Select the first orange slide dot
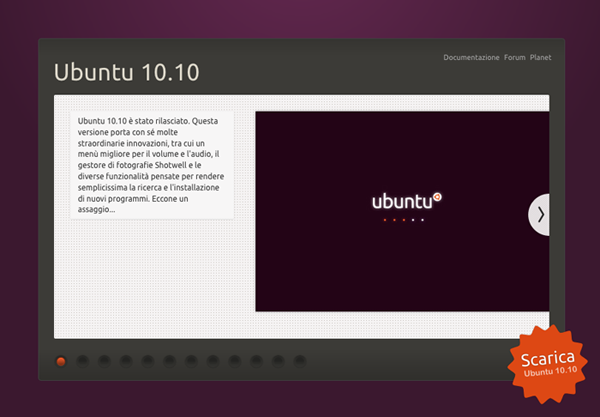Screen dimensions: 600x417 pos(61,361)
